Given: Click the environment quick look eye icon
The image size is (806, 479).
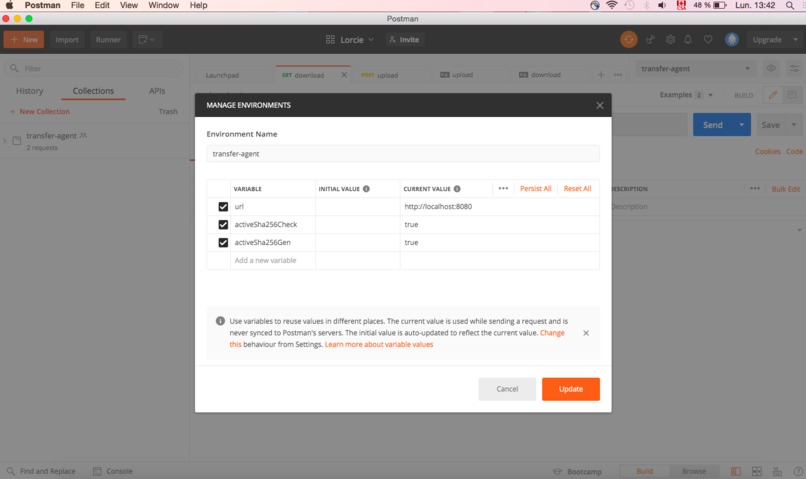Looking at the screenshot, I should [x=771, y=68].
